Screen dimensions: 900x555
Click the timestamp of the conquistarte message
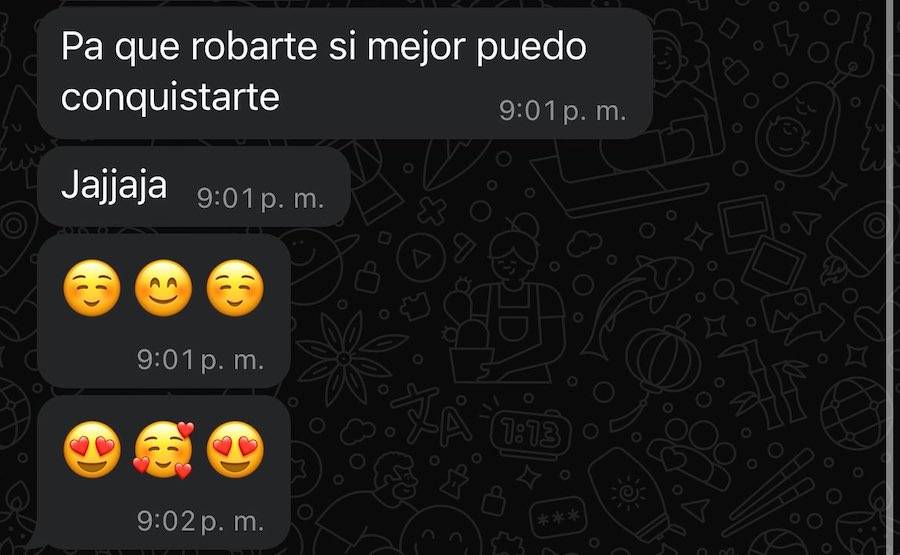tap(562, 111)
